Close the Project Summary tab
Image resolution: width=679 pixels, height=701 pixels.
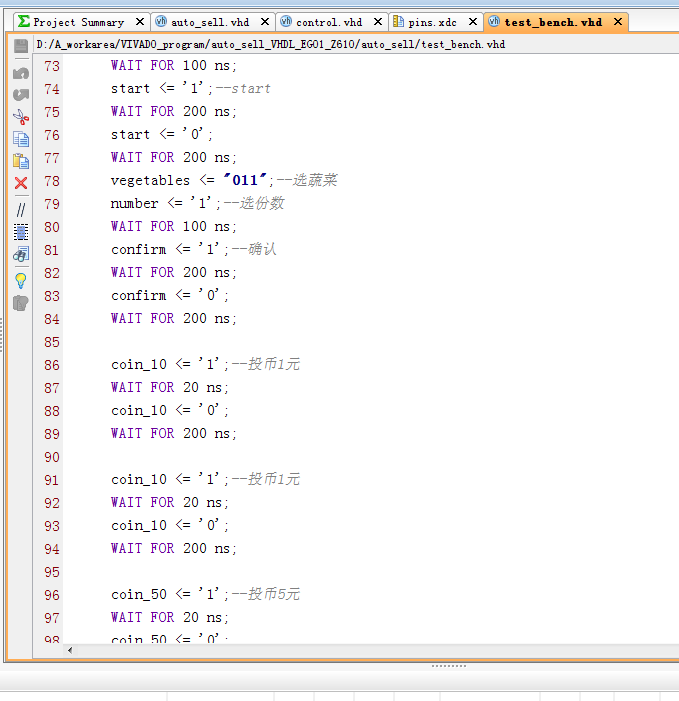(x=139, y=22)
